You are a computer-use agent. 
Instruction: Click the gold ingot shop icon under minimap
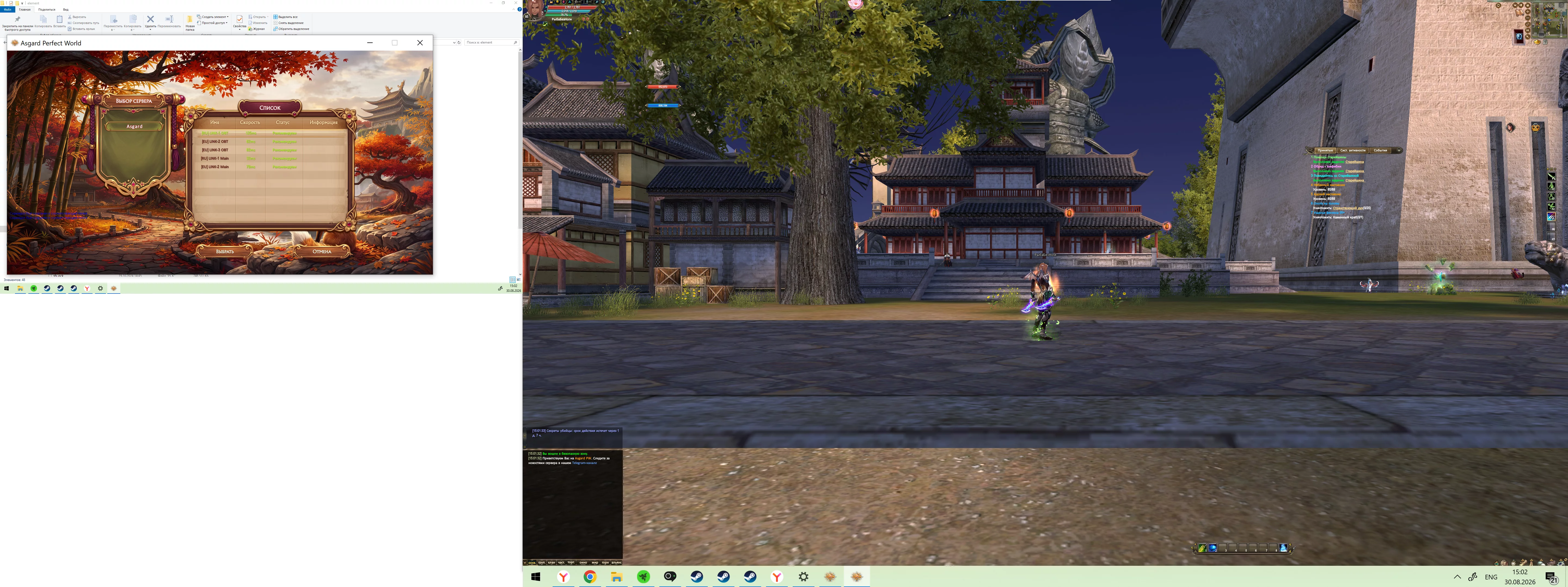tap(1537, 42)
